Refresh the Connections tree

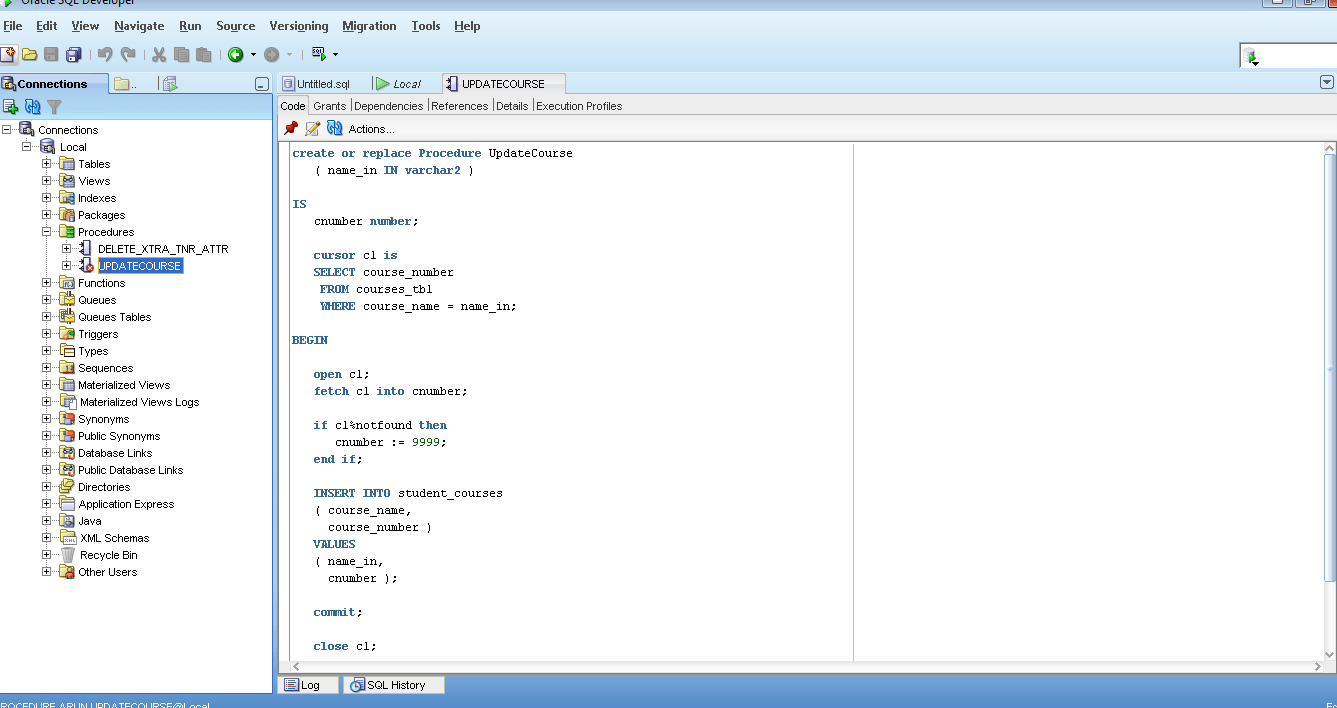(31, 106)
